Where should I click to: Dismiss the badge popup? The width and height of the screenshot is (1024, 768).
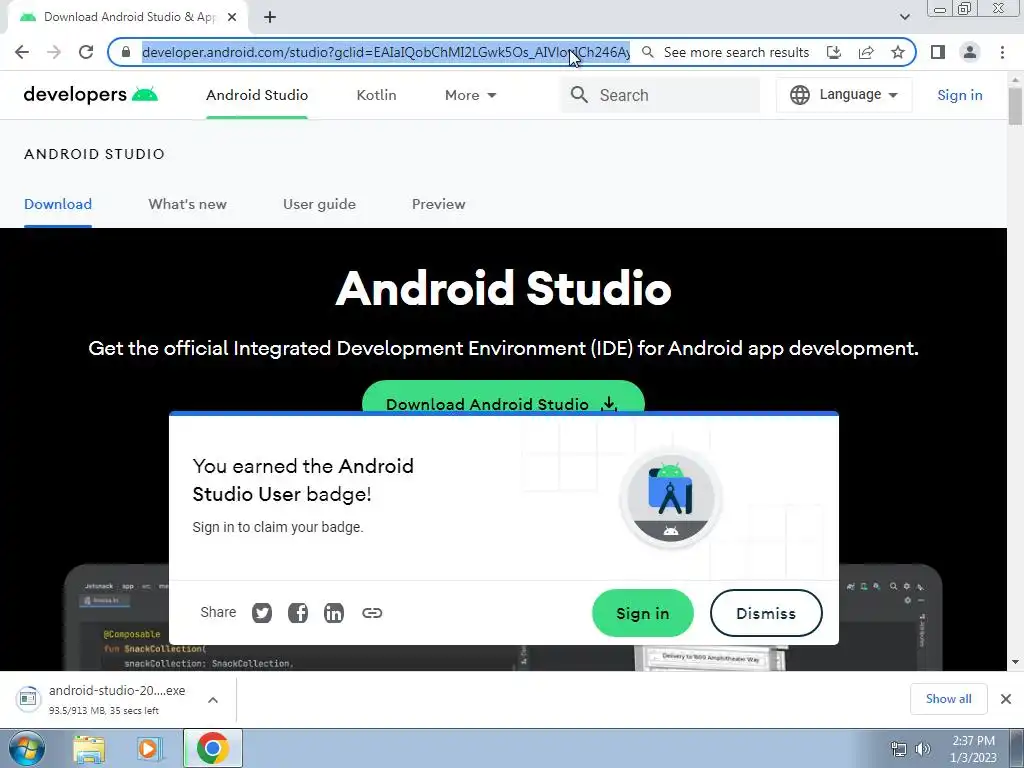point(766,613)
